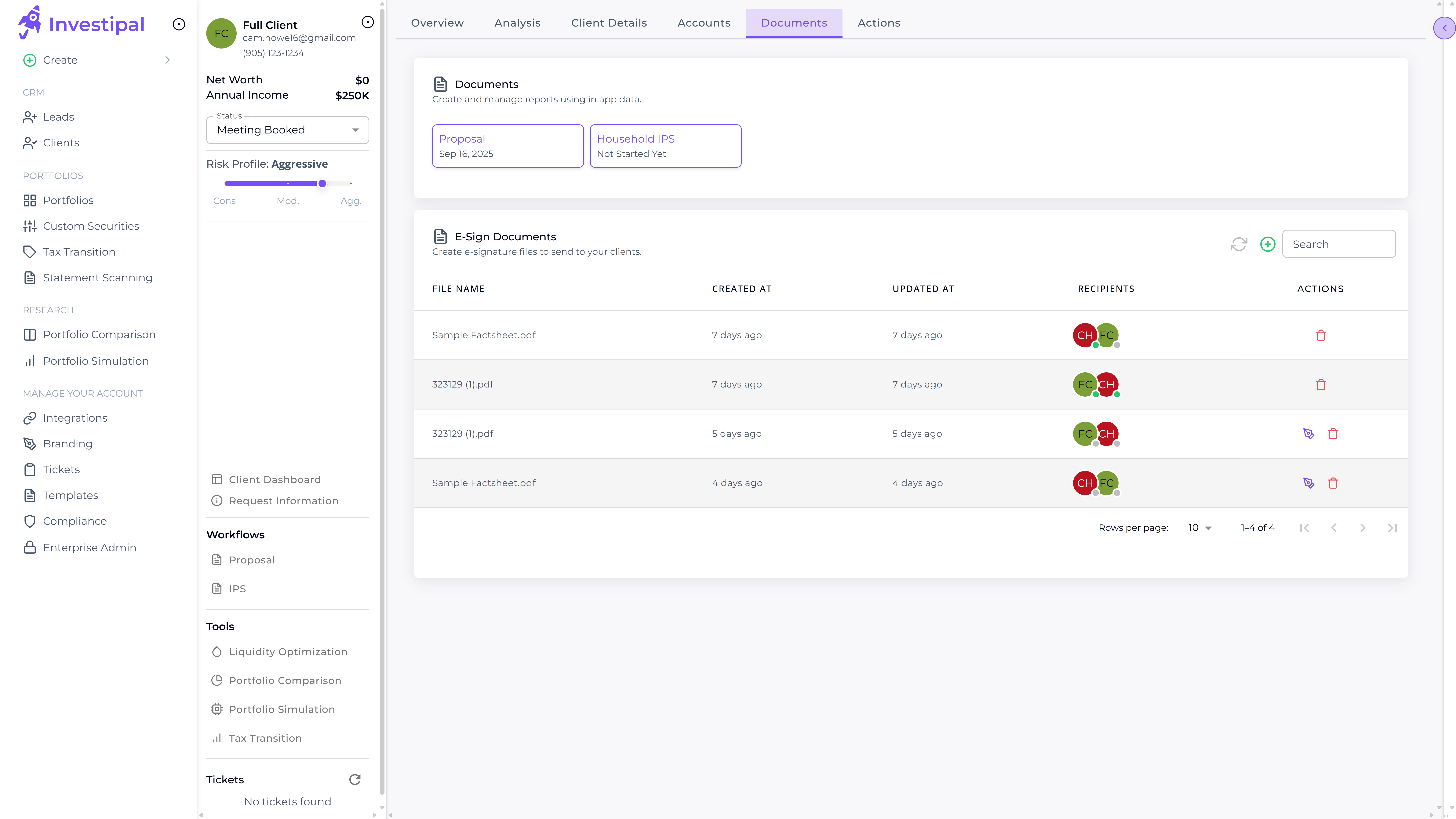Viewport: 1456px width, 819px height.
Task: Open the signature icon for 323129 (1).pdf
Action: tap(1309, 434)
